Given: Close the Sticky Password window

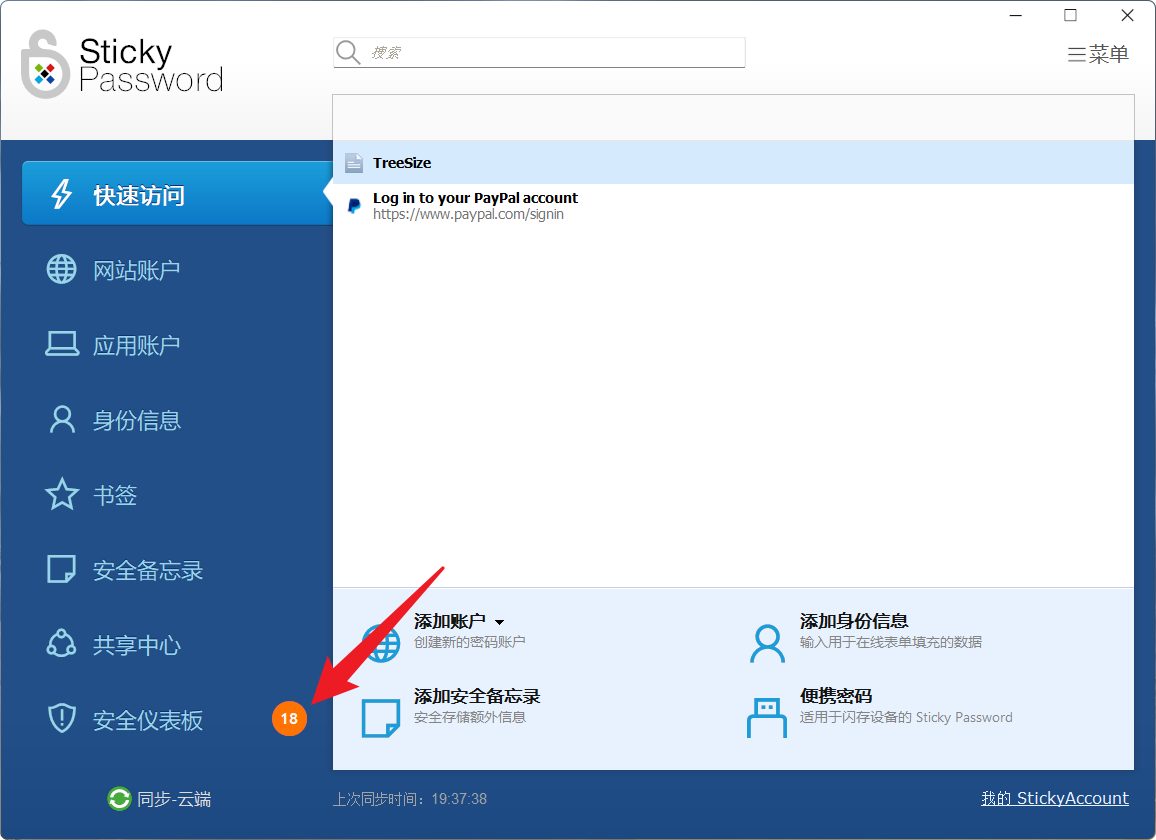Looking at the screenshot, I should click(1127, 15).
